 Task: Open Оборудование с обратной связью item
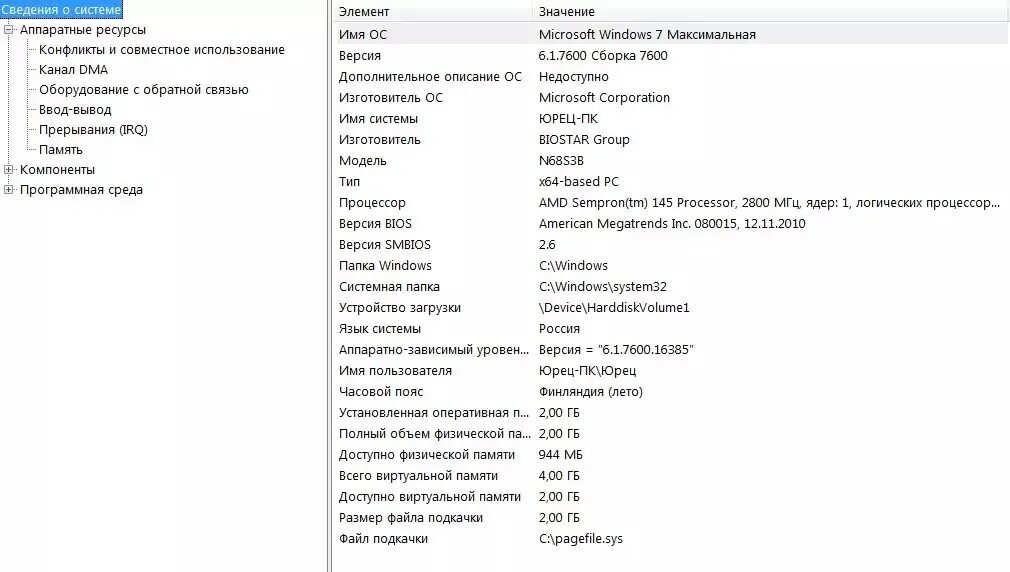[x=143, y=90]
